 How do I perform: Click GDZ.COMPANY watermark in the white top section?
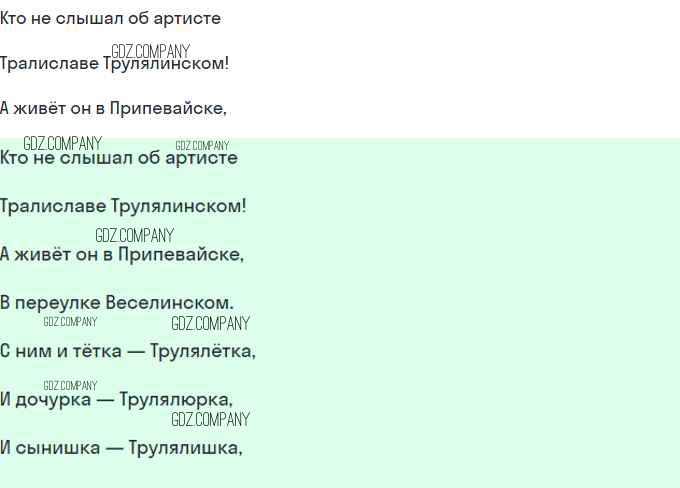pyautogui.click(x=151, y=51)
